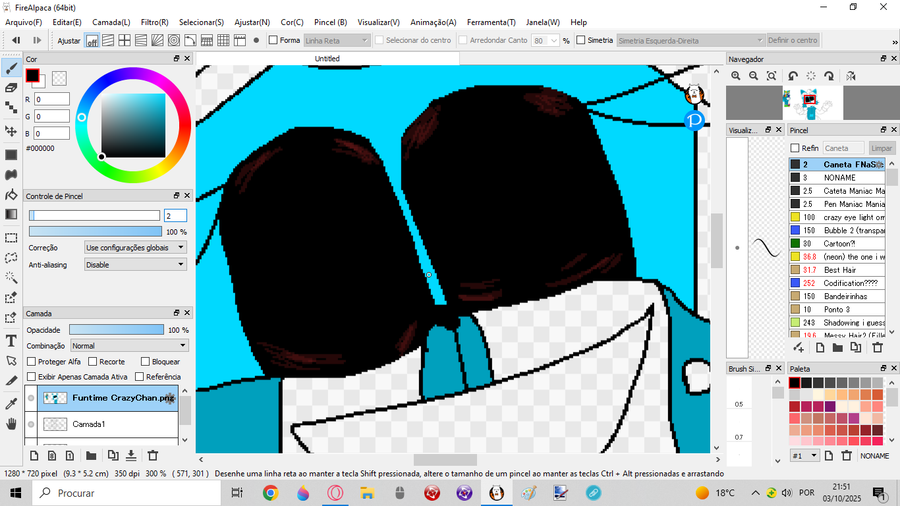The image size is (900, 506).
Task: Click the Limpar button
Action: point(881,148)
